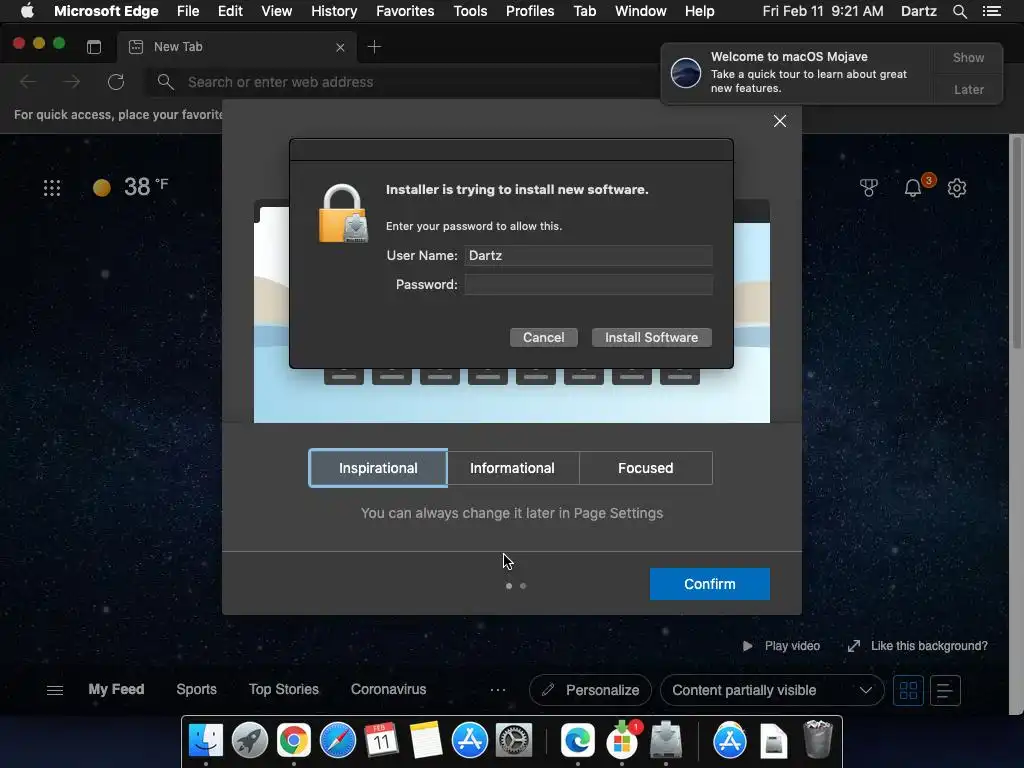Open the rewards trophy icon
The width and height of the screenshot is (1024, 768).
coord(869,188)
